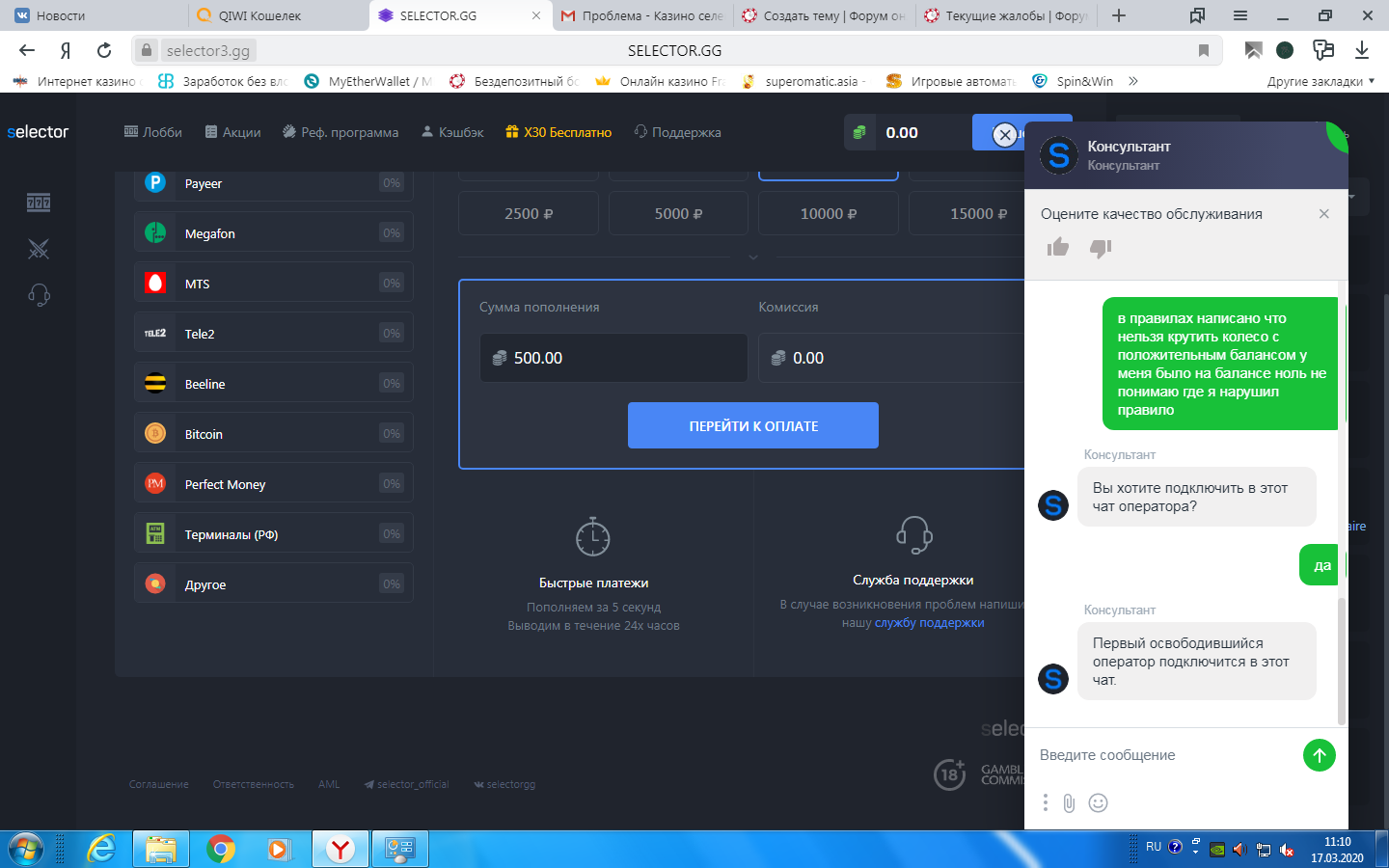Click the deposit amount input field
The width and height of the screenshot is (1389, 868).
[x=613, y=358]
